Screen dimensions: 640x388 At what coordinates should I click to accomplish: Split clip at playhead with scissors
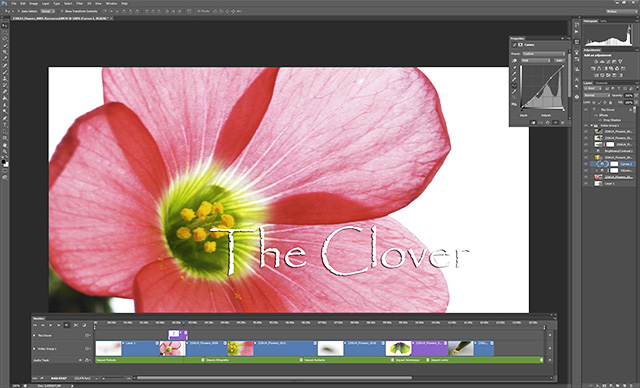coord(76,325)
